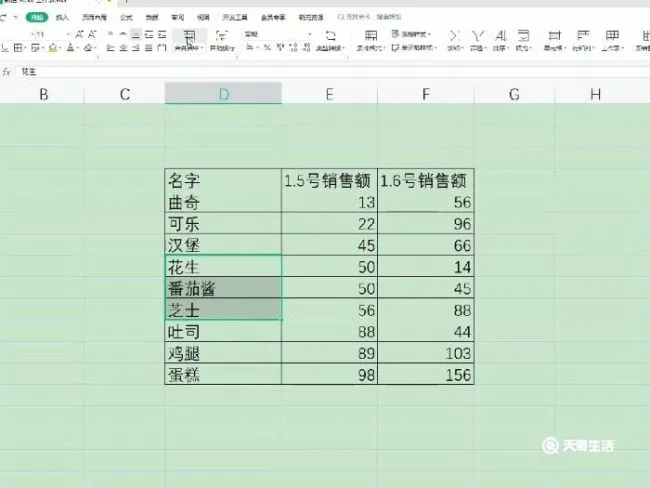The image size is (650, 488).
Task: Click the Fill icon in ribbon
Action: (523, 36)
